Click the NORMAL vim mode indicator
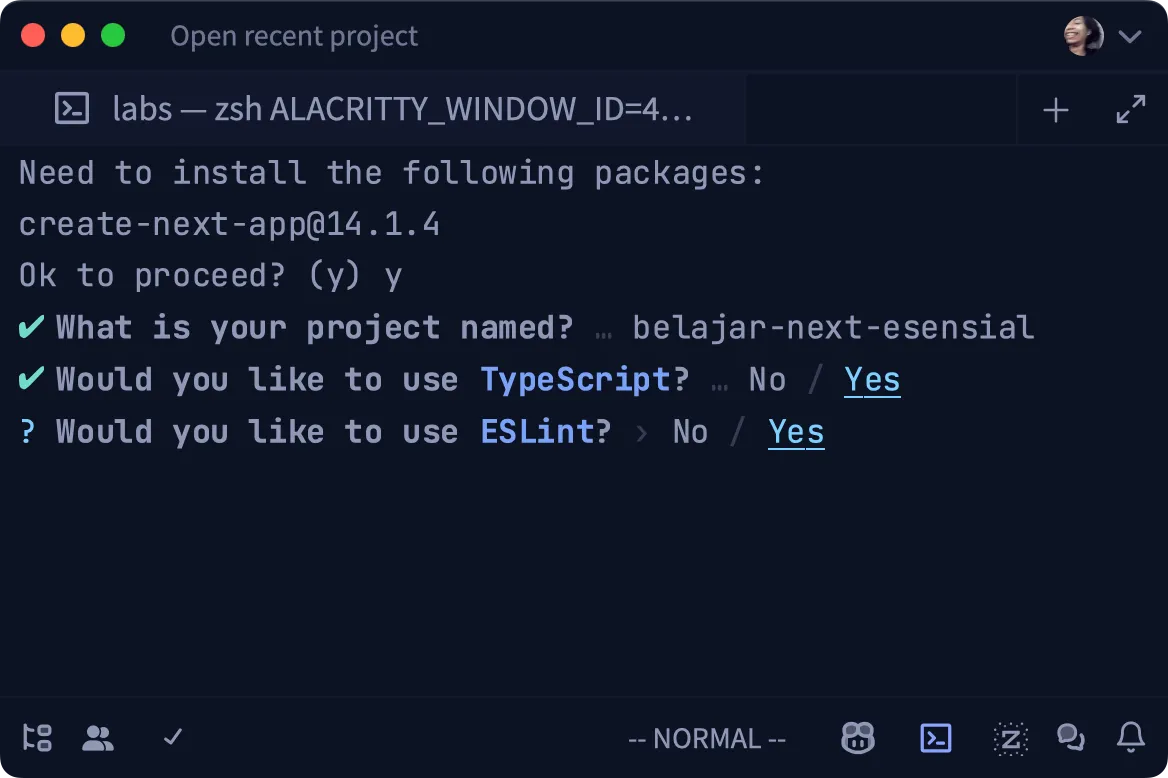The height and width of the screenshot is (778, 1168). [707, 739]
